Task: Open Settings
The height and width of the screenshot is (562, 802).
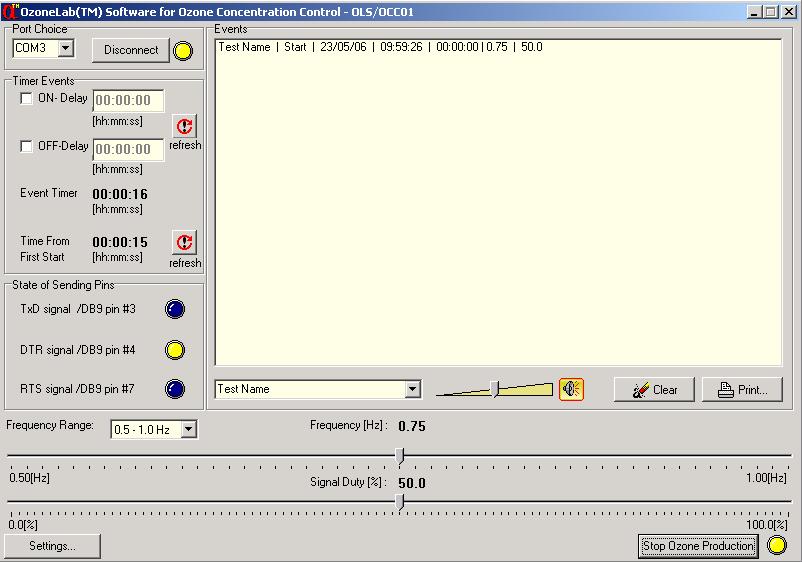Action: click(52, 546)
